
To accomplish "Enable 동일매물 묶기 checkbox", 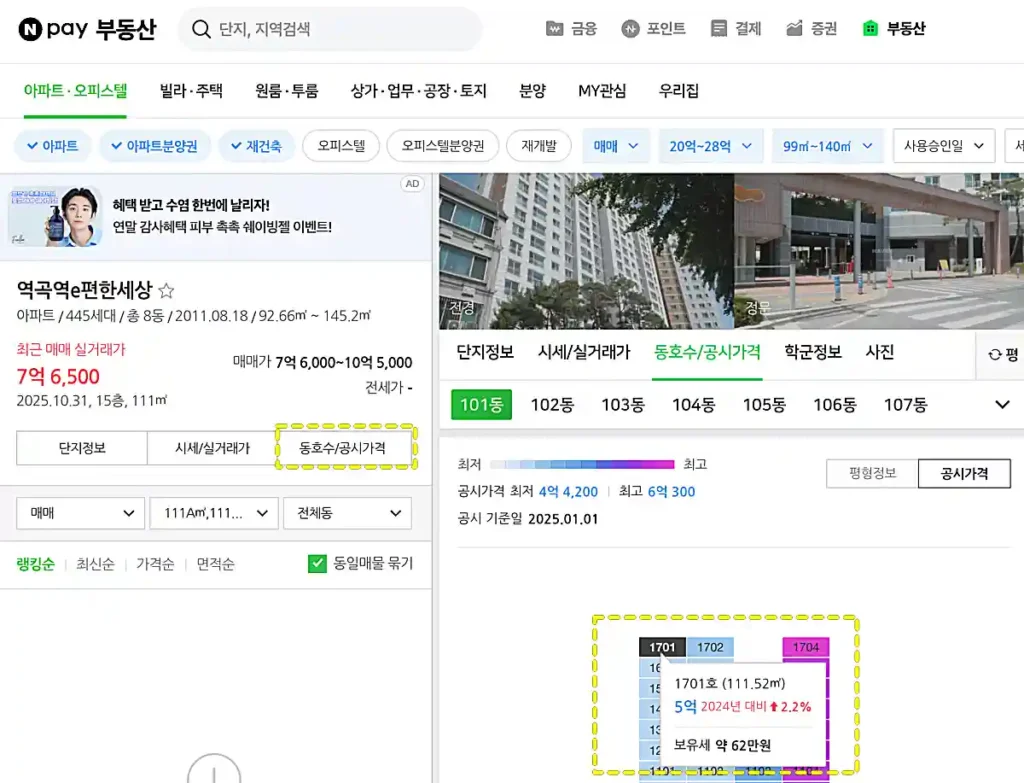I will [x=317, y=565].
